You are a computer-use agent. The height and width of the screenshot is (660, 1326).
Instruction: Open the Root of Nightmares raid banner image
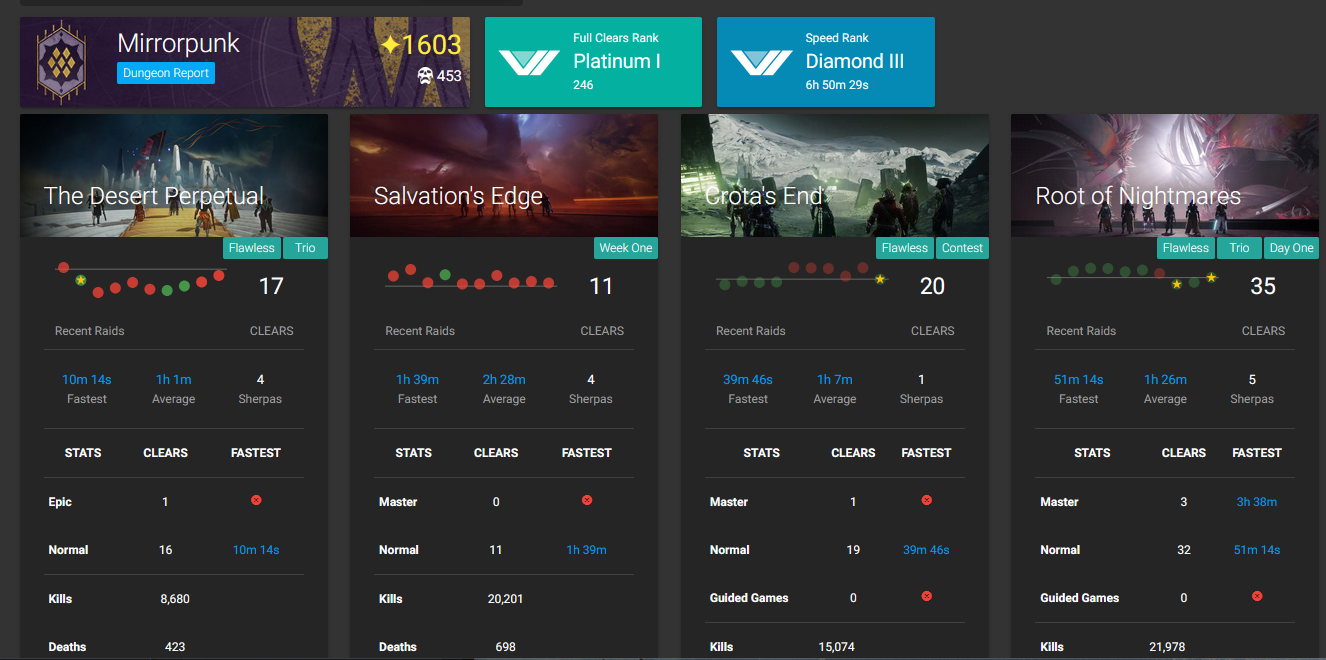pyautogui.click(x=1165, y=175)
